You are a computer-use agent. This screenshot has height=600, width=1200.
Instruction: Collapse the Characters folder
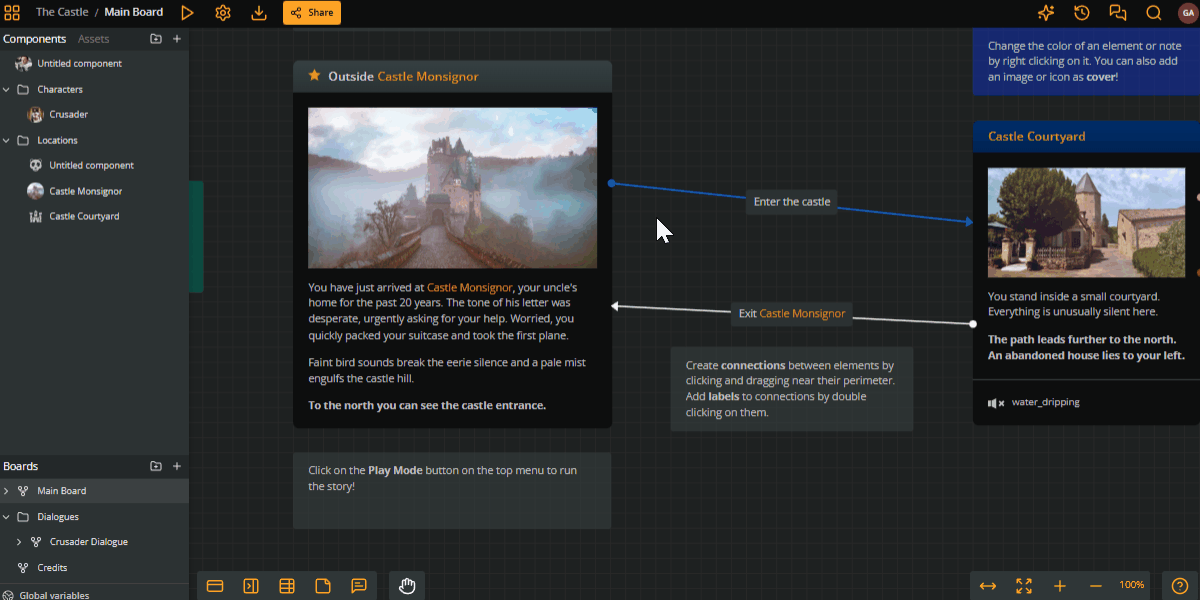(7, 89)
